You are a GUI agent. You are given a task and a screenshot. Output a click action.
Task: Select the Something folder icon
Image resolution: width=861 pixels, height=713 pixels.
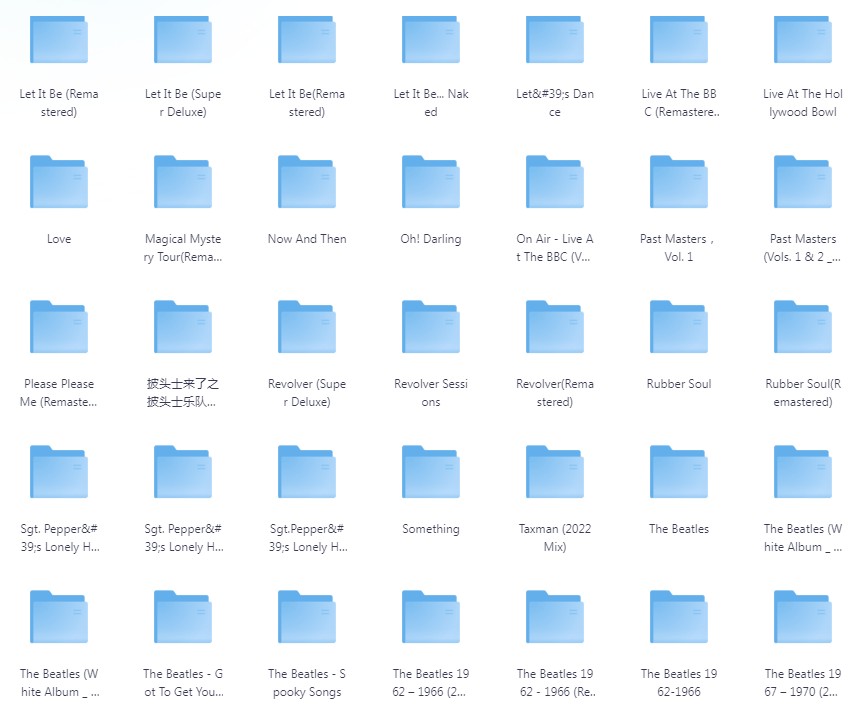tap(431, 472)
